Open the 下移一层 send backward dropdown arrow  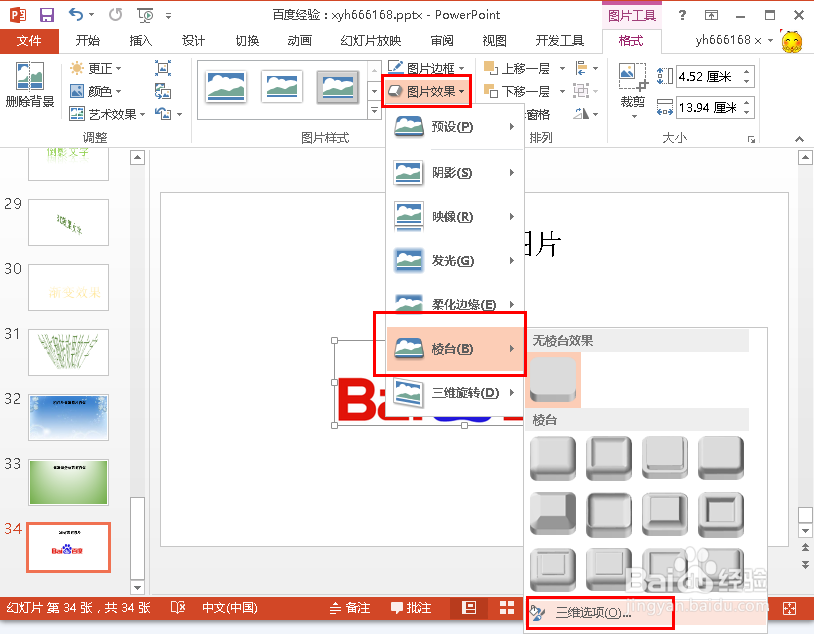[562, 91]
